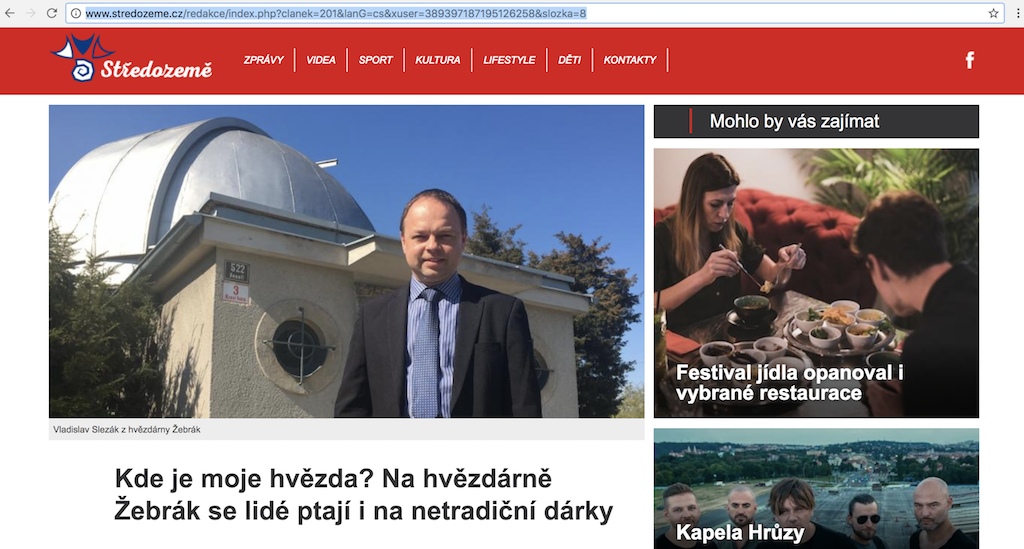
Task: Open the ZPRÁVY menu item
Action: click(263, 60)
